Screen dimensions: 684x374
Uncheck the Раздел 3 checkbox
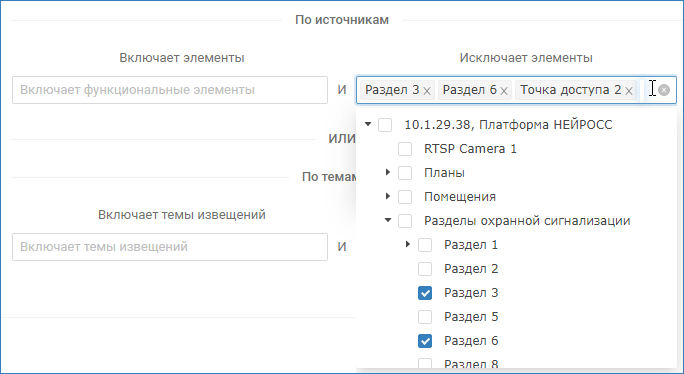point(425,293)
